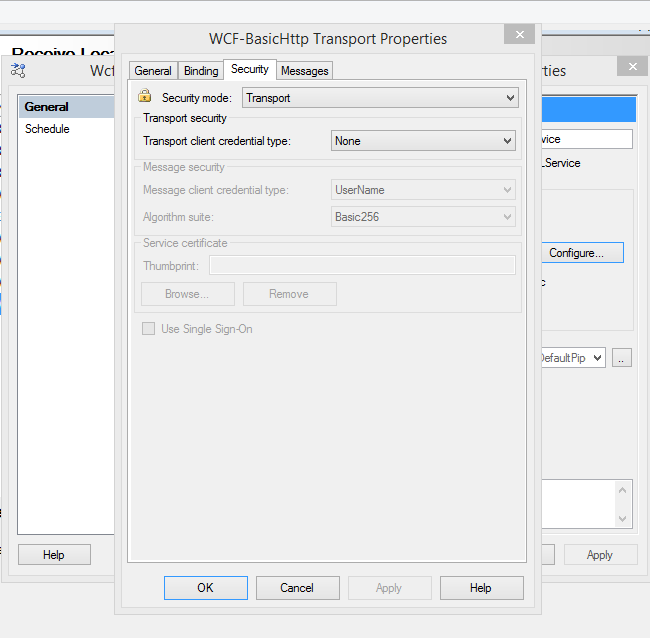Select General in the left navigation list

(x=66, y=107)
